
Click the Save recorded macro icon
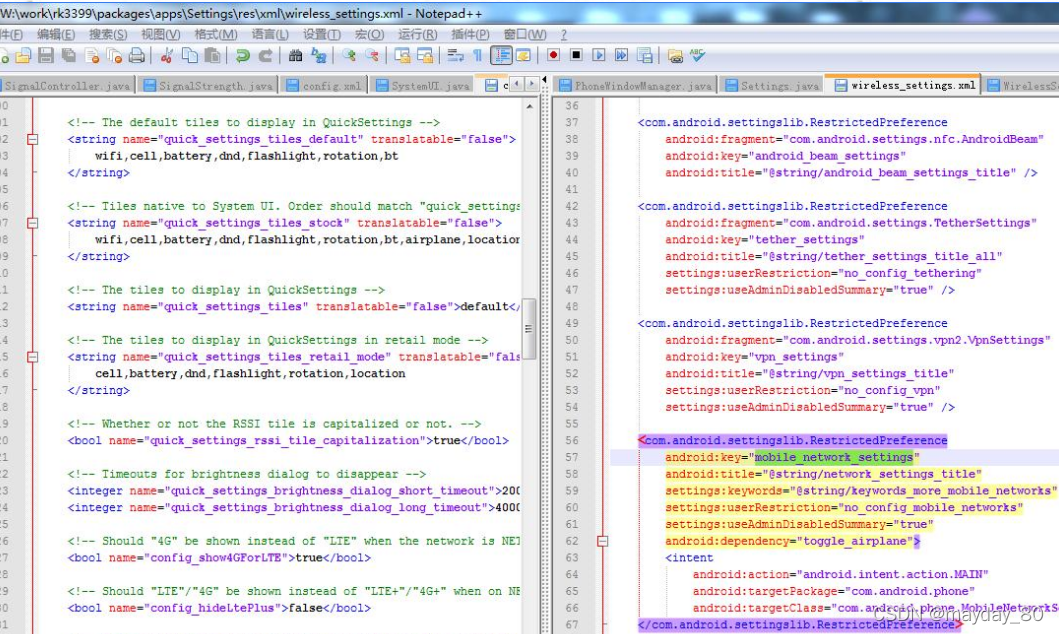[644, 55]
